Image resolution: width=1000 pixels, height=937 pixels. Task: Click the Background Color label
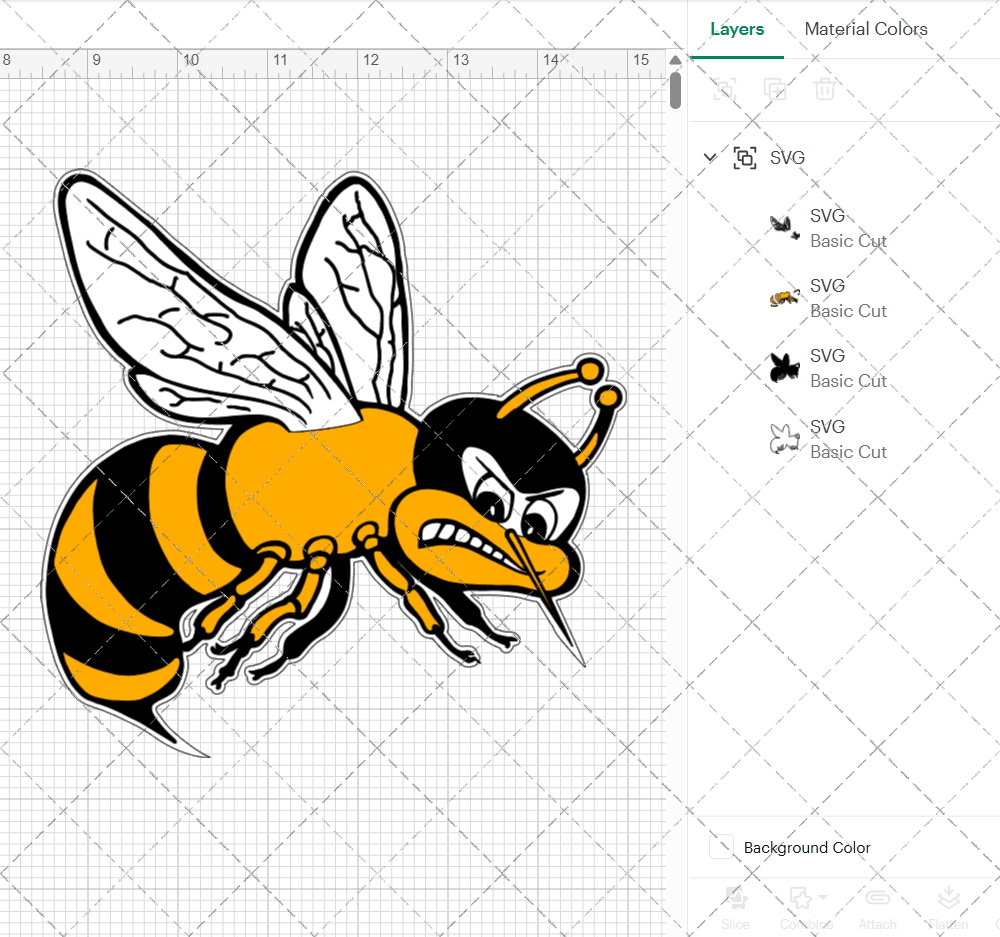(x=807, y=848)
